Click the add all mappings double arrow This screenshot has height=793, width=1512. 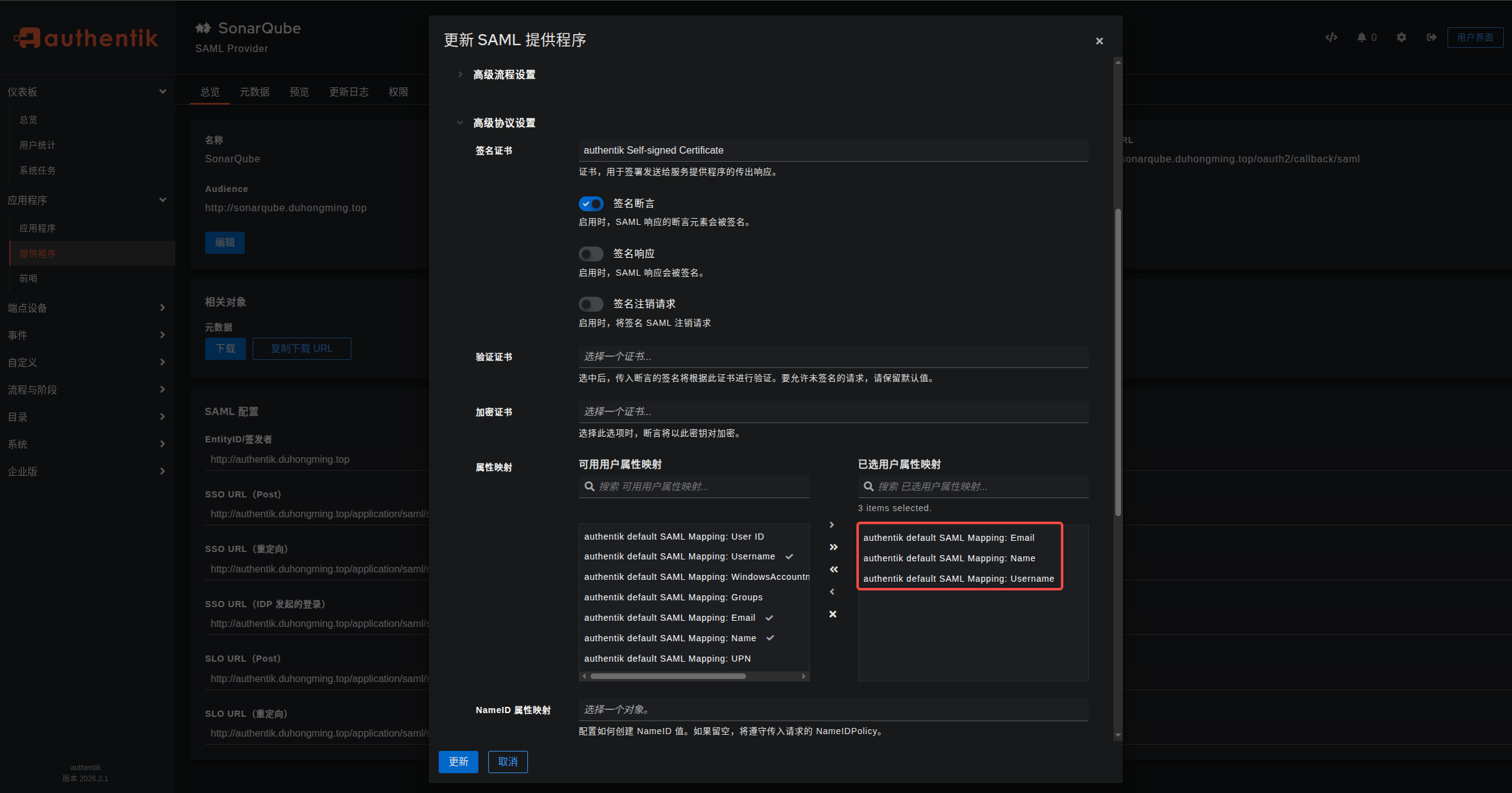point(833,547)
